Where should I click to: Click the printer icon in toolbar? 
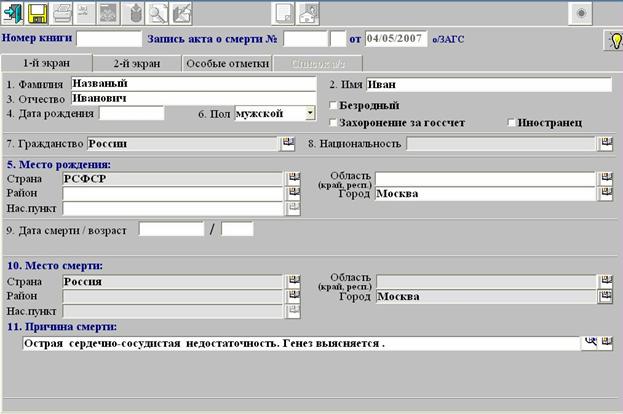62,14
